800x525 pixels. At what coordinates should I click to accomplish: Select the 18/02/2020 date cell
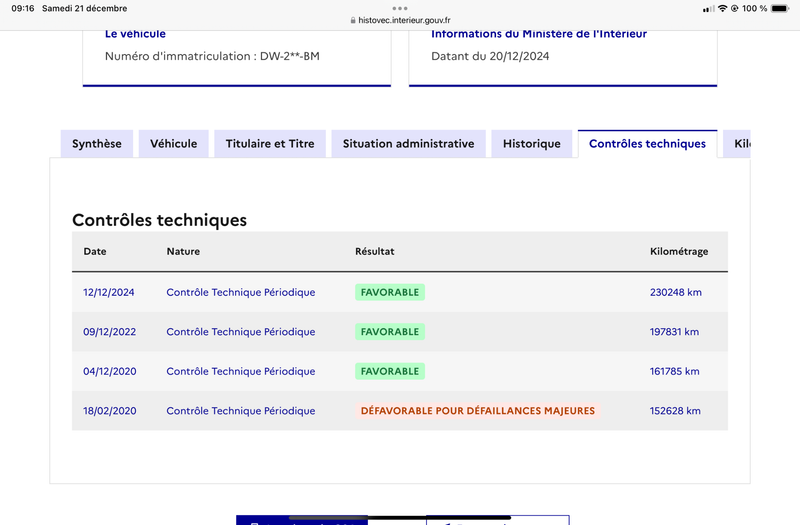[110, 411]
